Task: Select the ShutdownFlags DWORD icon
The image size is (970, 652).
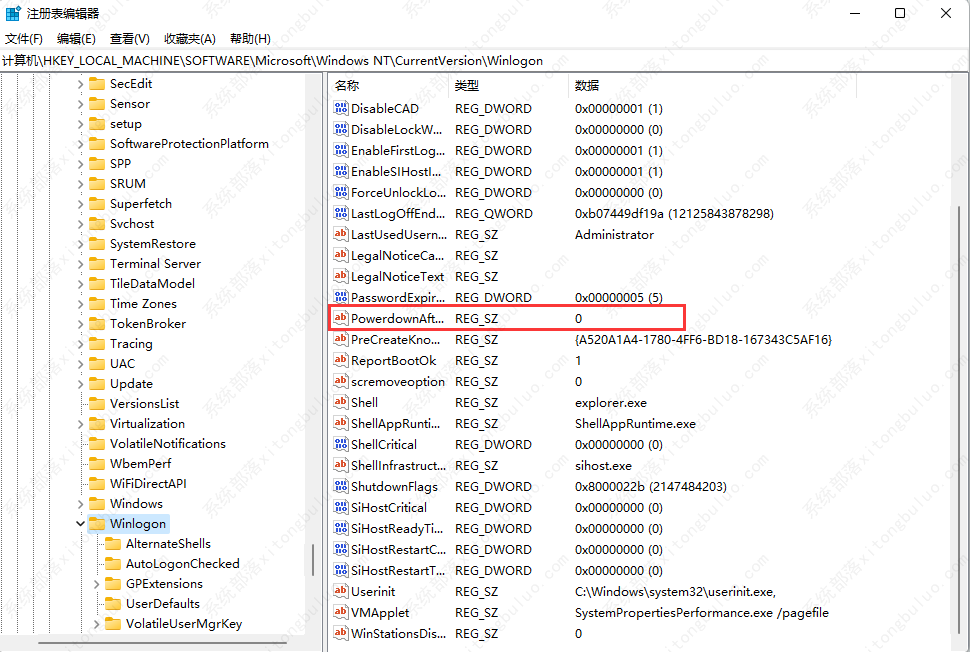Action: click(x=341, y=486)
